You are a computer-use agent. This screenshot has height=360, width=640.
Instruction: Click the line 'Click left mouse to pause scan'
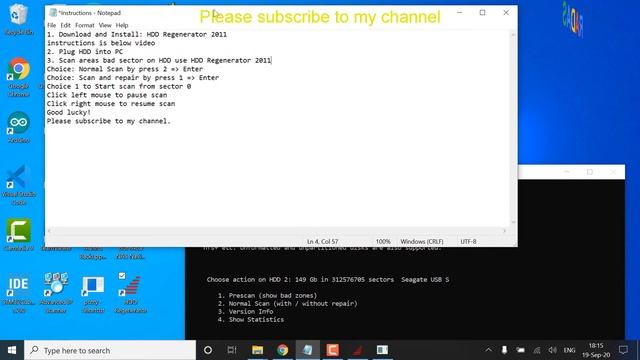tap(107, 95)
